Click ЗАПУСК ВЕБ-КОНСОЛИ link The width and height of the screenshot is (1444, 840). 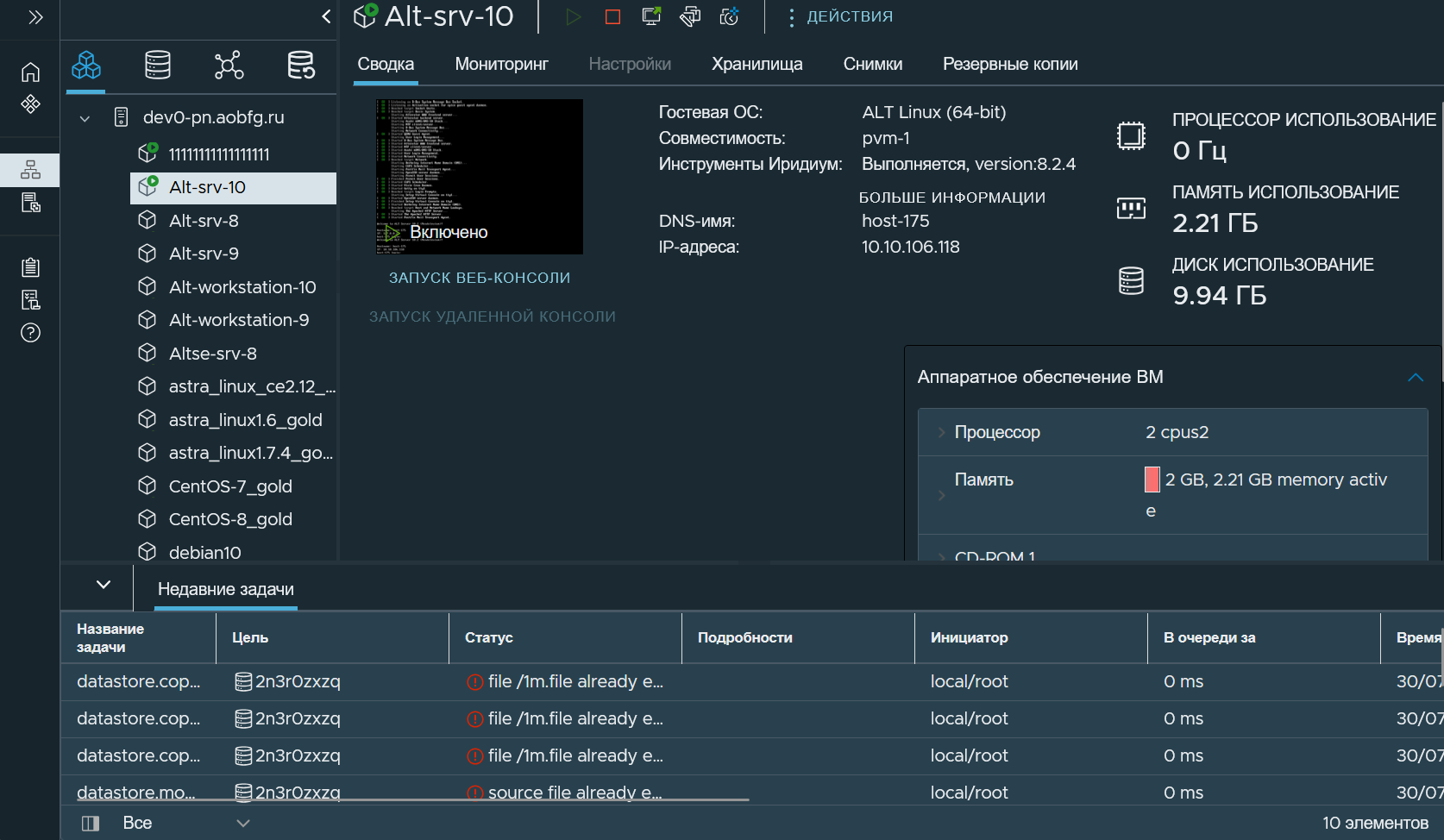(x=480, y=278)
